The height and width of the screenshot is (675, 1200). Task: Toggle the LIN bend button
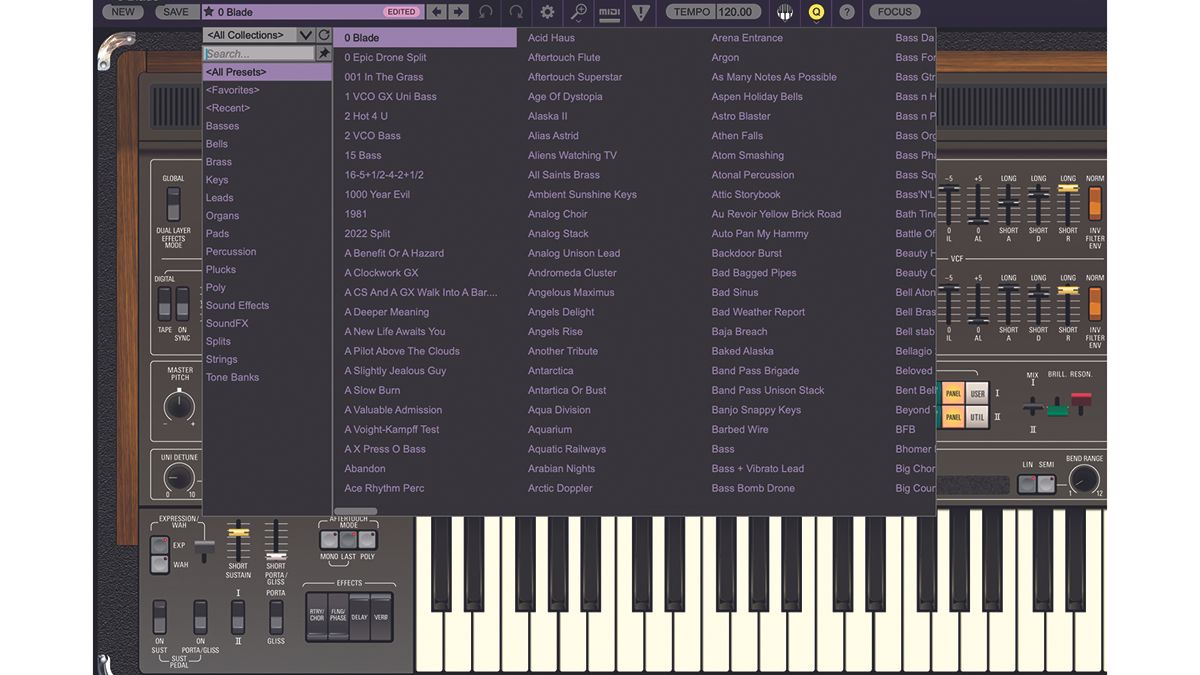click(x=1027, y=484)
